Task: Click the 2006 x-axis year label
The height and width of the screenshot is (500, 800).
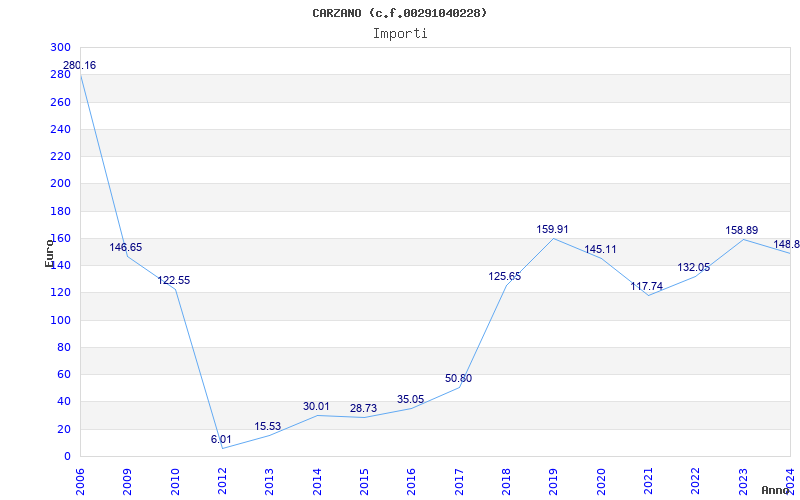Action: 80,482
